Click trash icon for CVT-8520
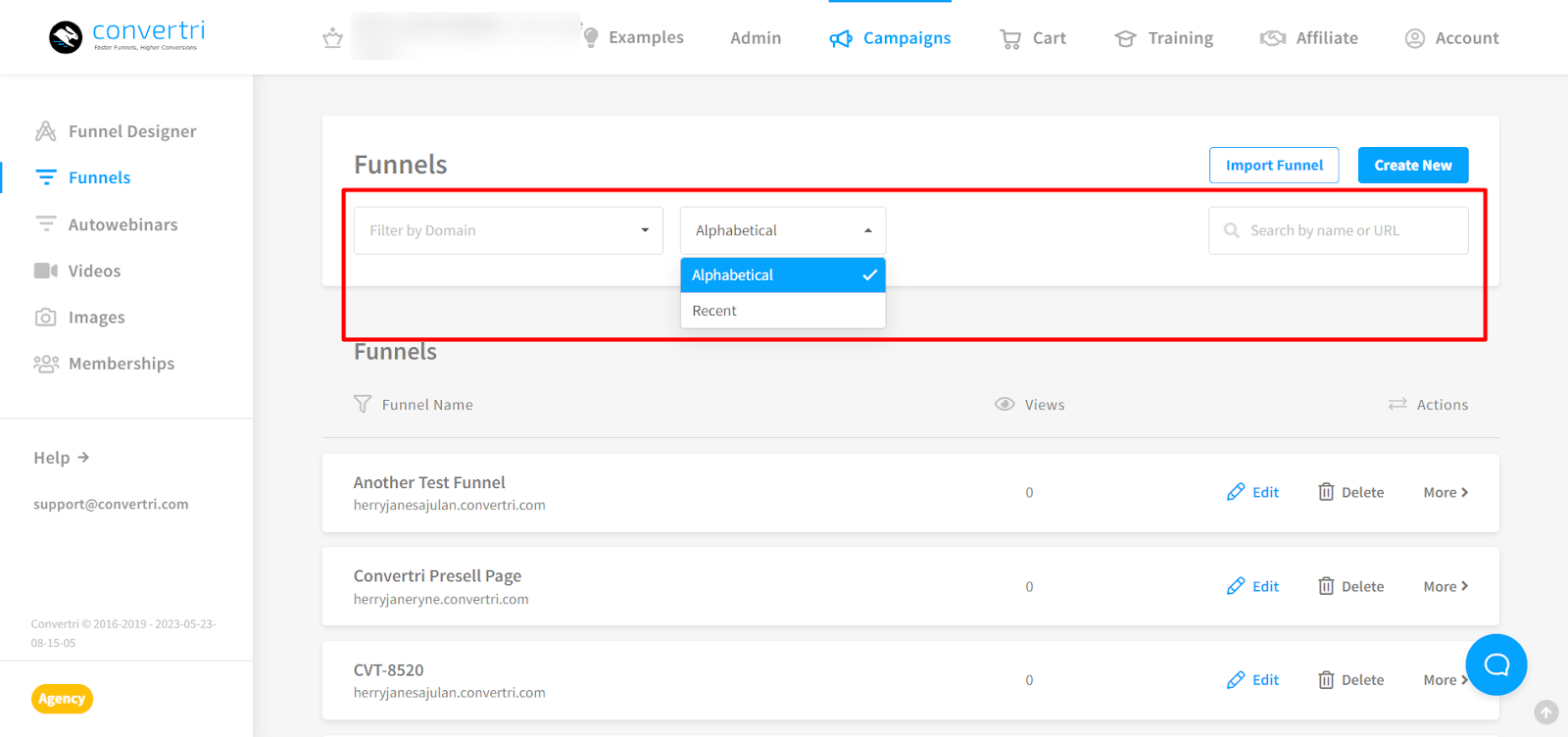This screenshot has width=1568, height=737. point(1326,679)
